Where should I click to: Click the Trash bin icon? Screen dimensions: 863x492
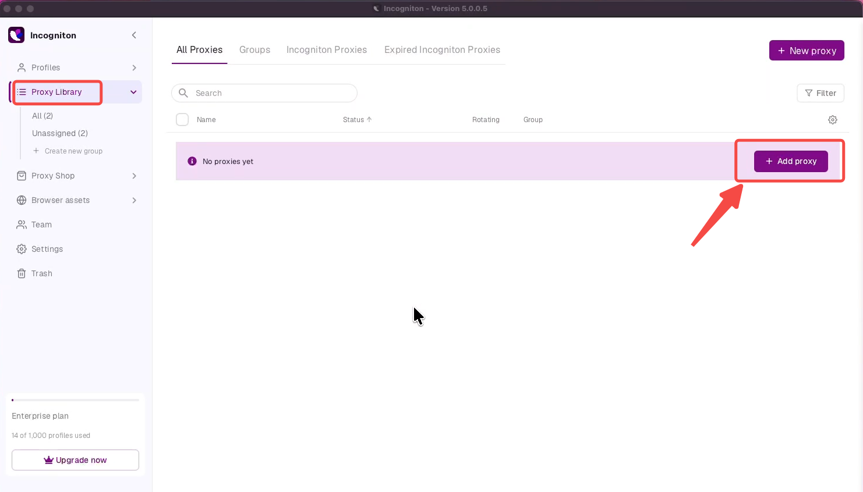coord(21,273)
